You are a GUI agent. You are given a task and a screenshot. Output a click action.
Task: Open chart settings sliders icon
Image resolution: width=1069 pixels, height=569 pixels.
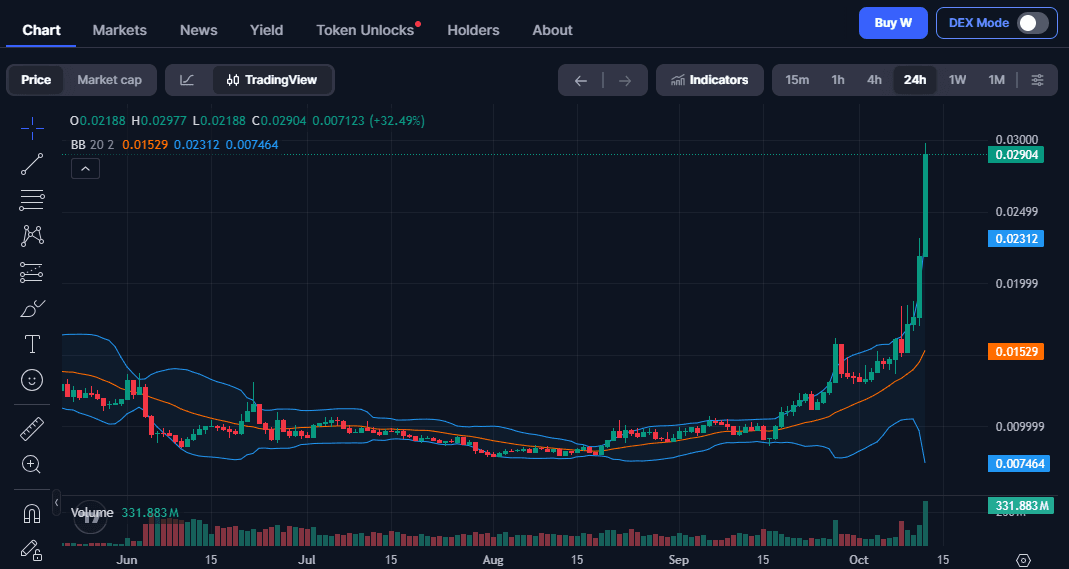(1037, 80)
